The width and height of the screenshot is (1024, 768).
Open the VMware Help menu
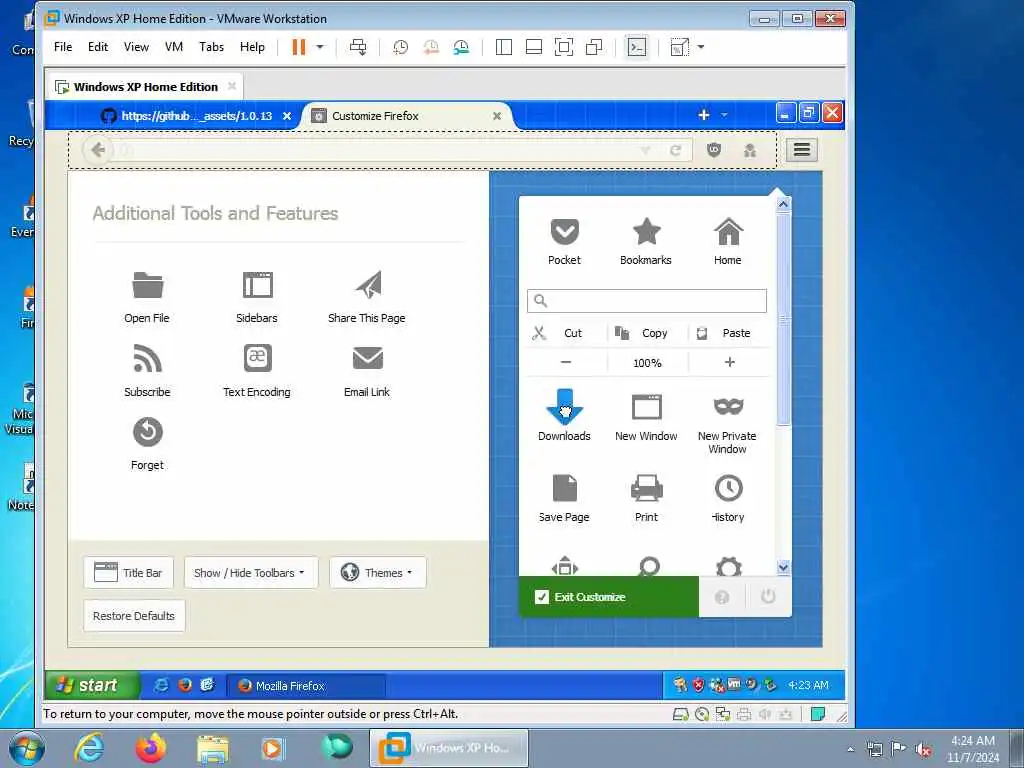point(252,47)
